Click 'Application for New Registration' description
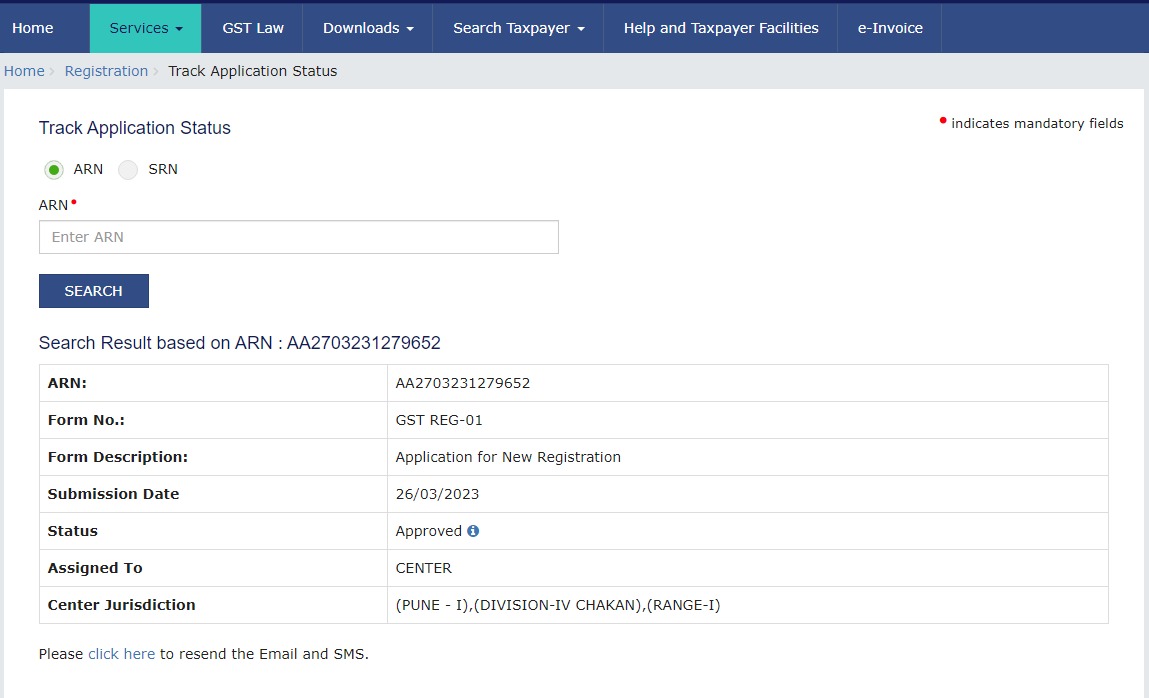 tap(508, 457)
